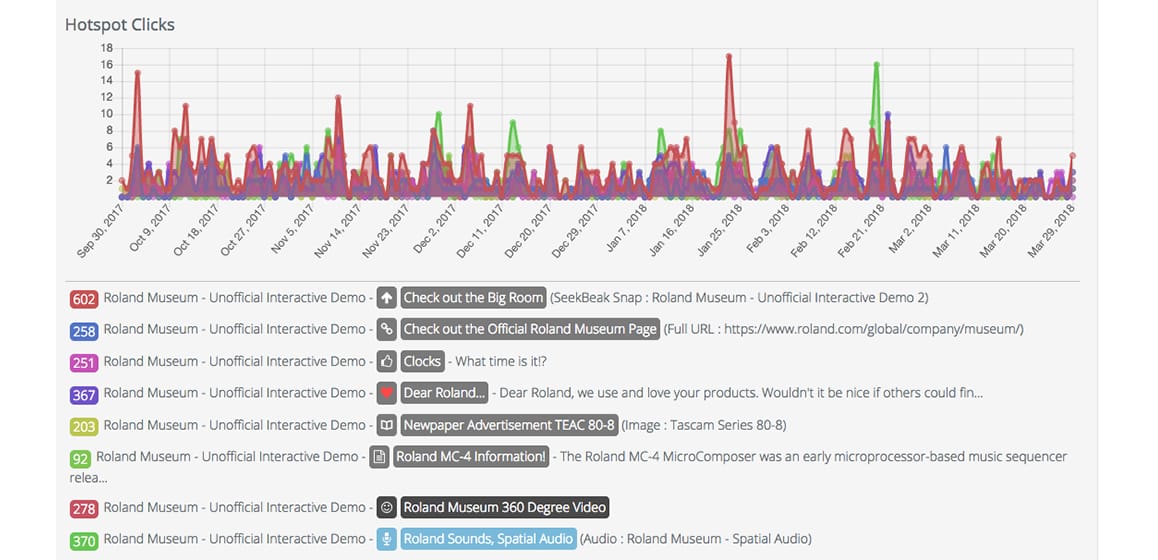This screenshot has height=560, width=1158.
Task: Open Check out the Official Roland Museum Page
Action: coord(530,329)
